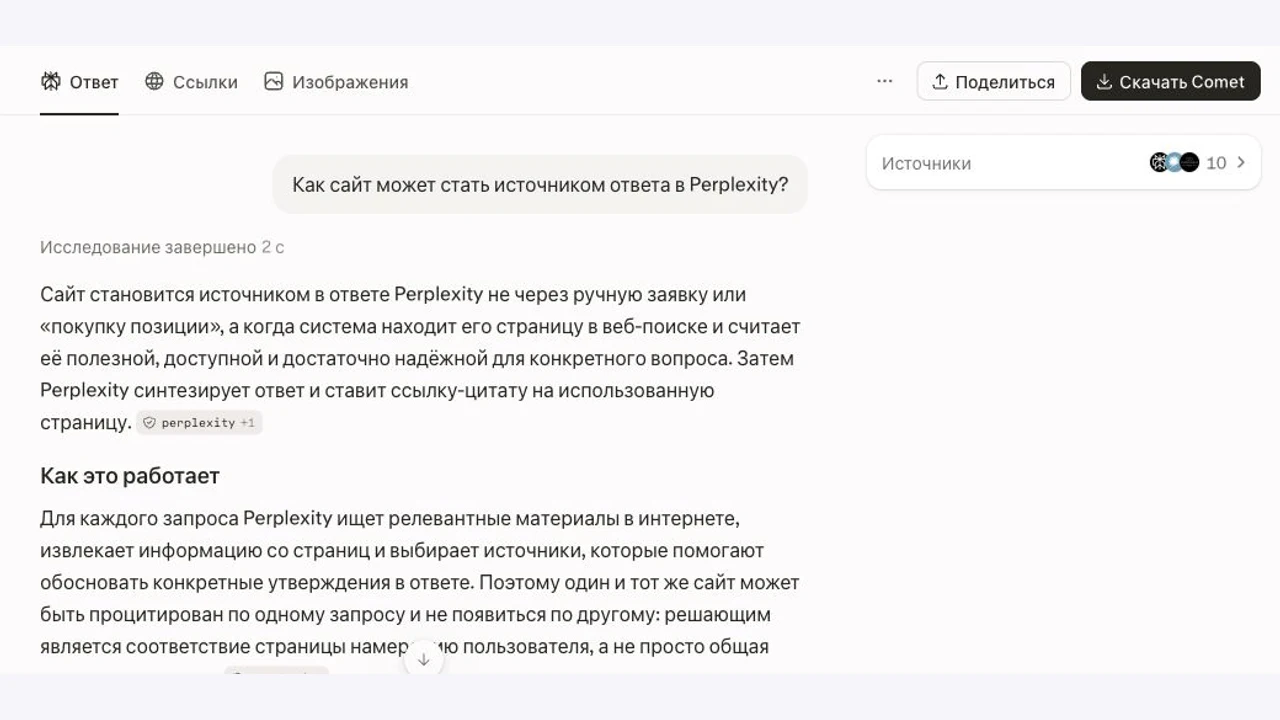
Task: Click the user question bubble text
Action: 540,184
